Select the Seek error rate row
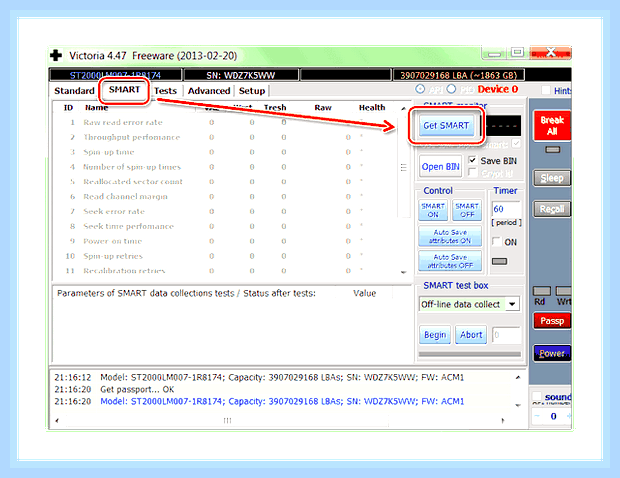This screenshot has height=478, width=620. pyautogui.click(x=225, y=212)
